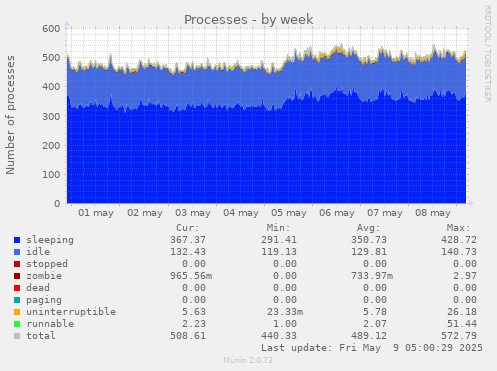Click the 'Last update' timestamp line
This screenshot has height=371, width=497.
pyautogui.click(x=372, y=348)
